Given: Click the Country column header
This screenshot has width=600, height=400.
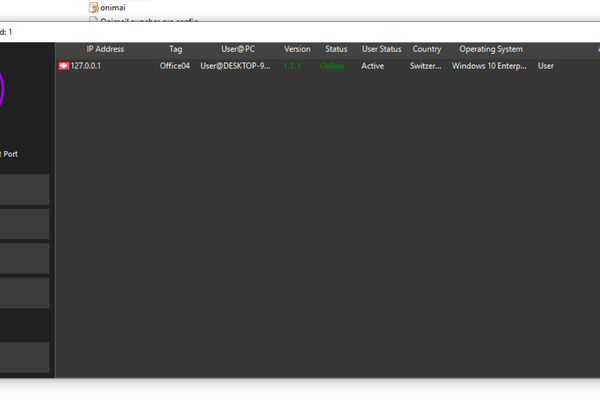Looking at the screenshot, I should coord(427,49).
